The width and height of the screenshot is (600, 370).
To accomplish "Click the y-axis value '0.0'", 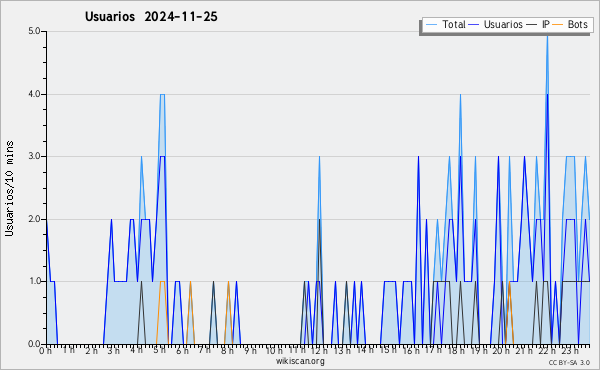I will (x=34, y=344).
